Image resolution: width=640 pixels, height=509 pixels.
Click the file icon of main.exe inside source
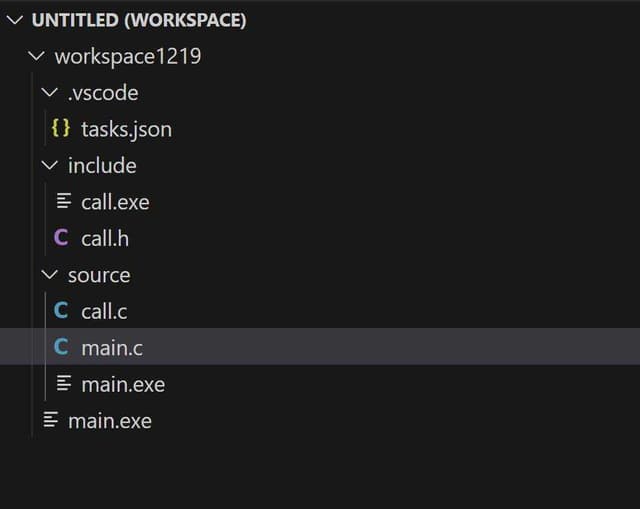[63, 384]
